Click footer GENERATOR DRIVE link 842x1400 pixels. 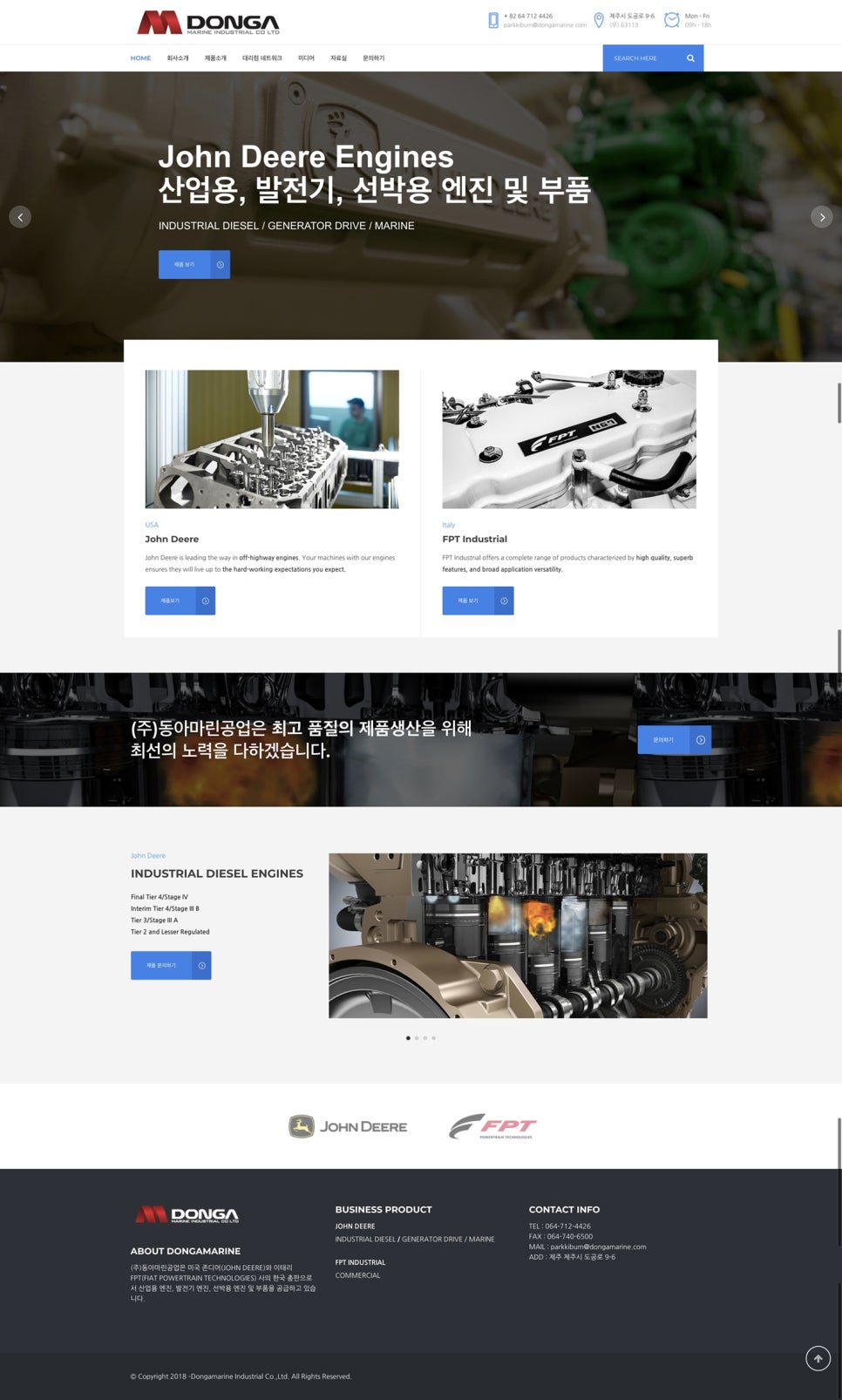point(431,1240)
